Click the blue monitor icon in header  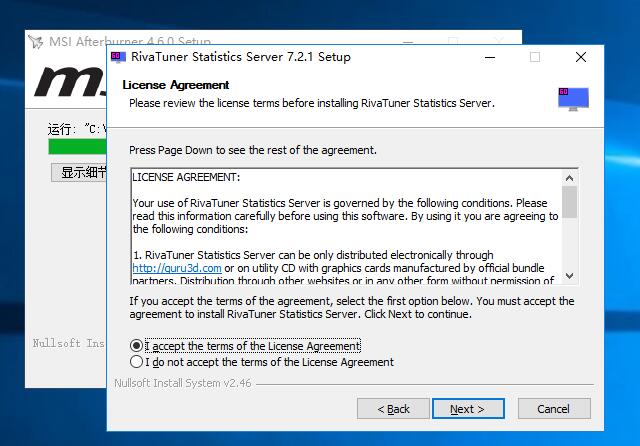pyautogui.click(x=573, y=97)
